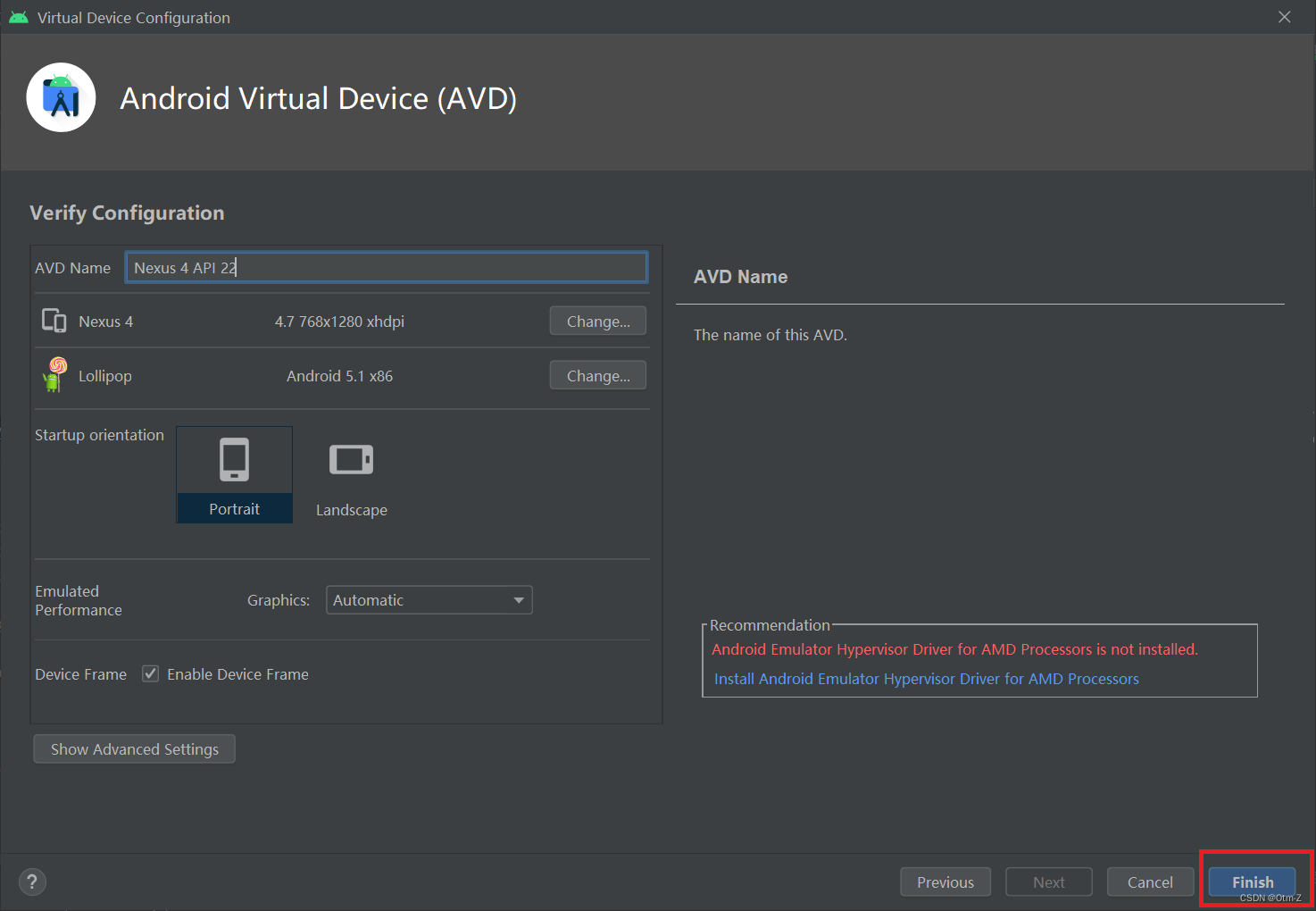Open the Graphics Automatic dropdown
The height and width of the screenshot is (911, 1316).
[429, 600]
